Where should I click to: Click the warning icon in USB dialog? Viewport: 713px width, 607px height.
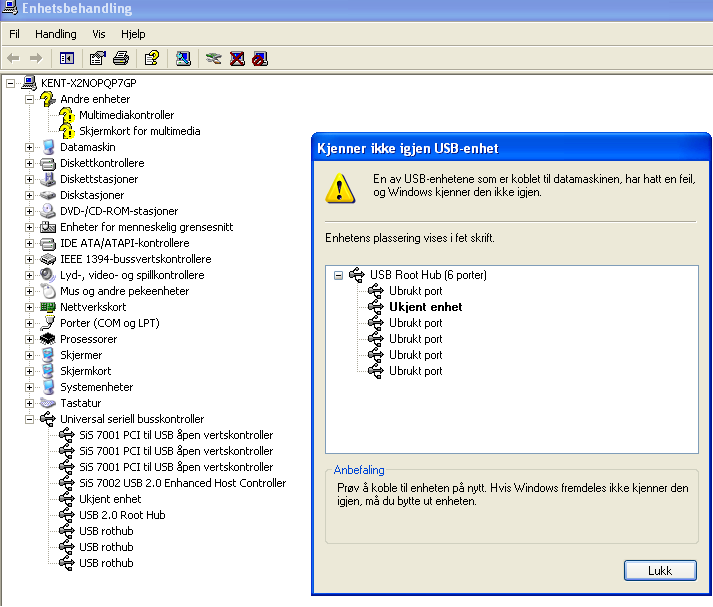point(340,188)
